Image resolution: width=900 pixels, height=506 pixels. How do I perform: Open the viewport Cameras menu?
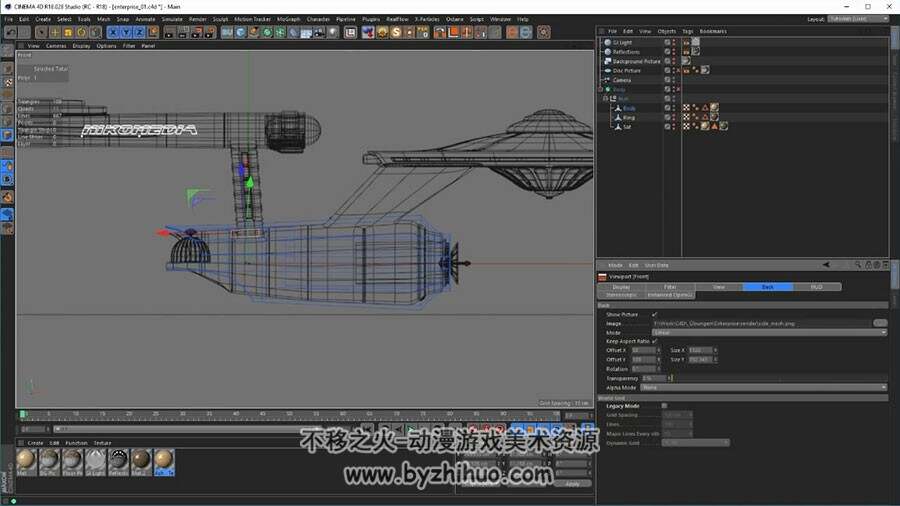(56, 45)
